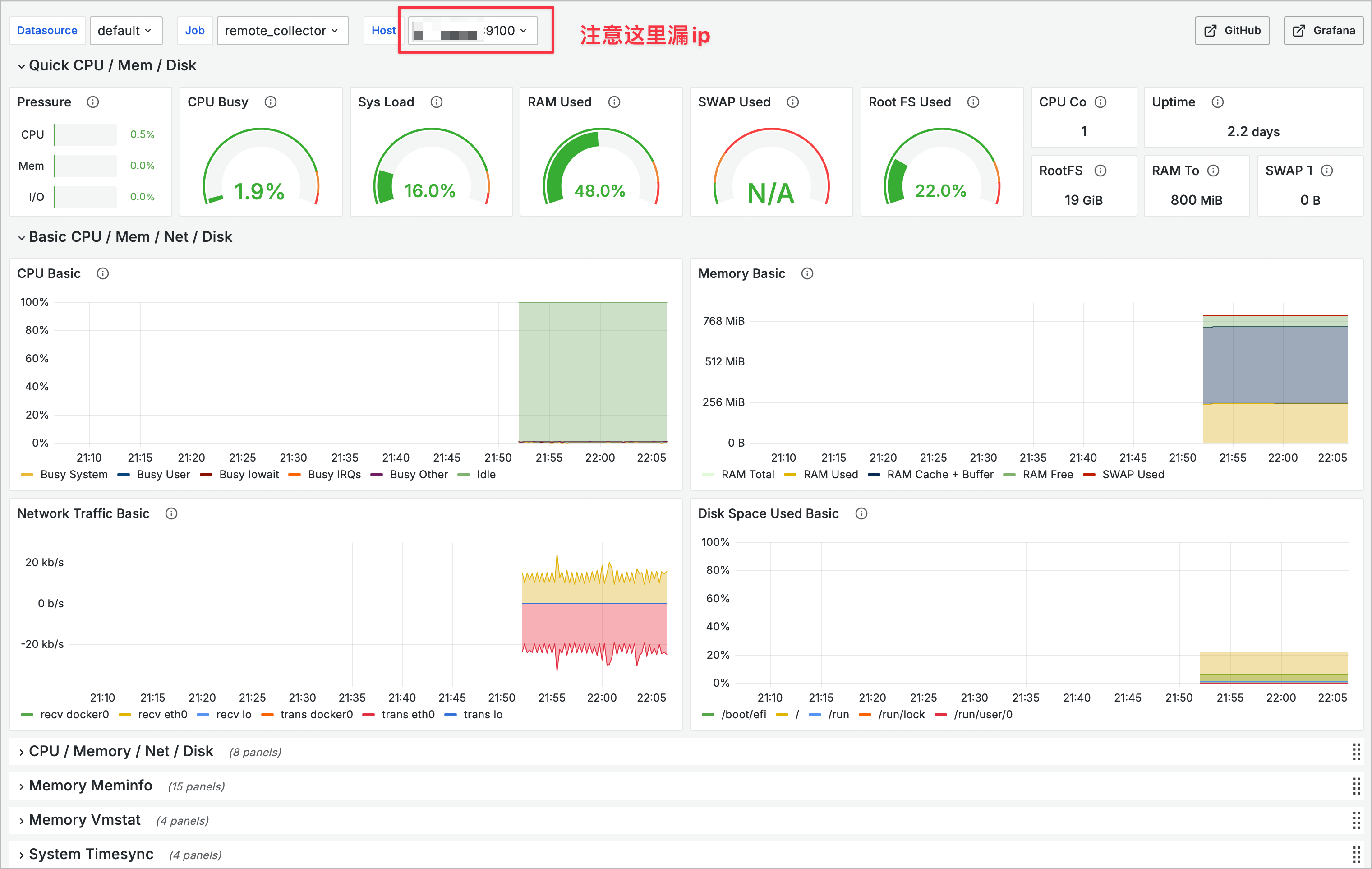Viewport: 1372px width, 869px height.
Task: Toggle the RAM Total legend series
Action: coord(747,475)
